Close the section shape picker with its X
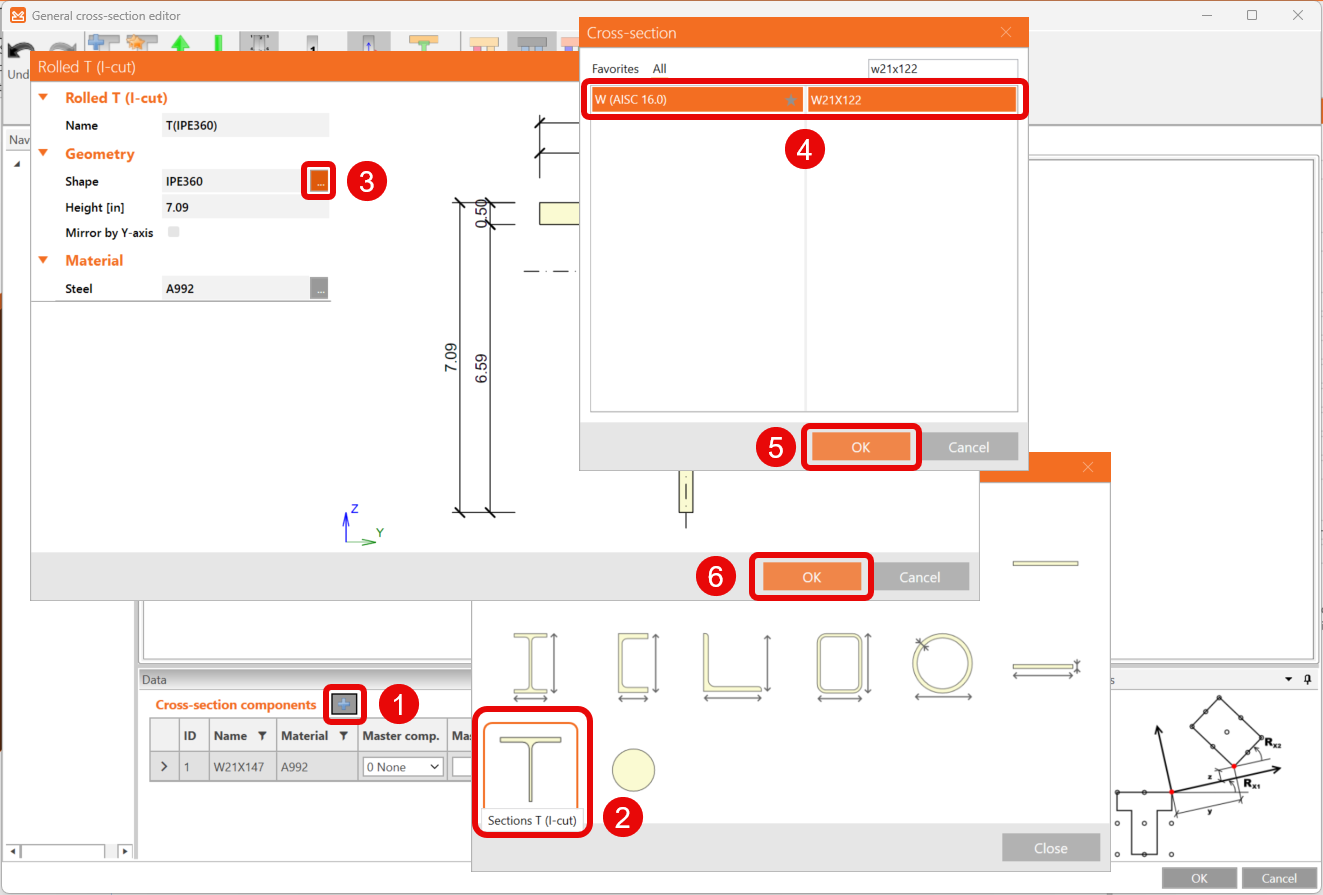Viewport: 1323px width, 895px height. click(x=1088, y=467)
